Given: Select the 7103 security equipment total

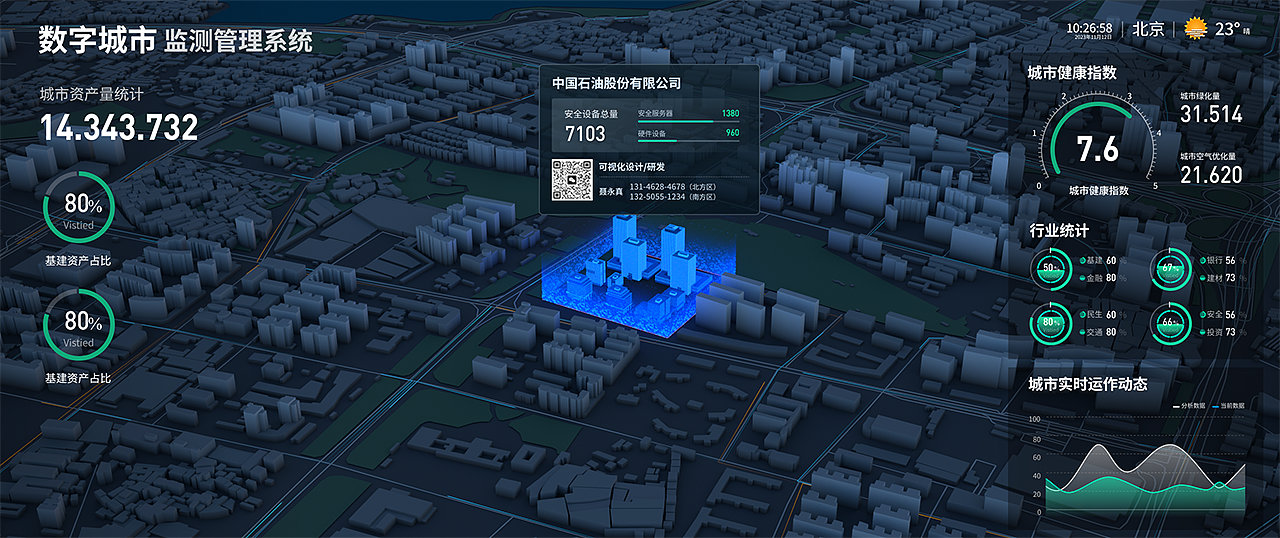Looking at the screenshot, I should coord(585,133).
